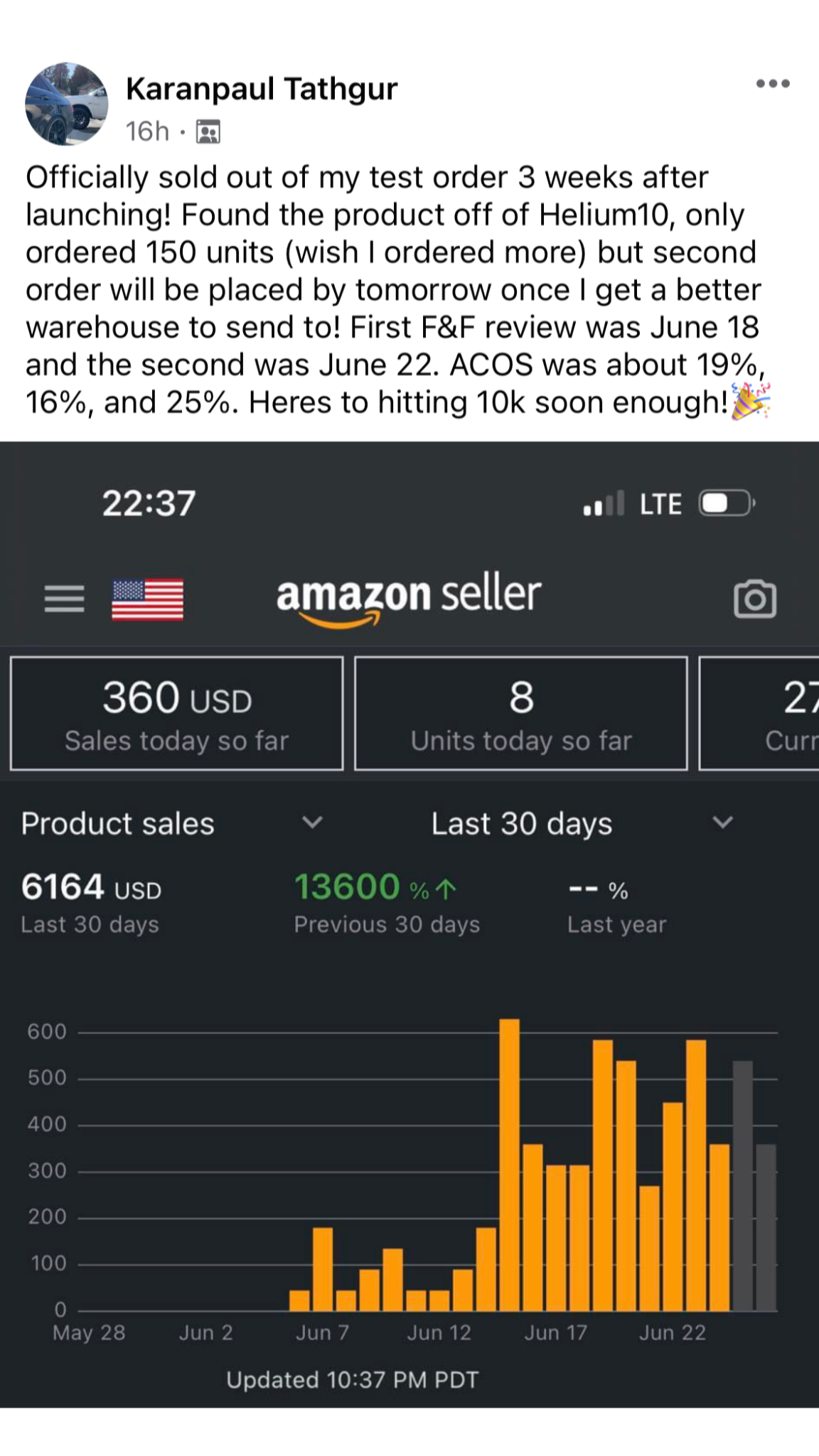Open Karanpaul Tathgur's profile picture
The height and width of the screenshot is (1456, 819).
click(66, 104)
